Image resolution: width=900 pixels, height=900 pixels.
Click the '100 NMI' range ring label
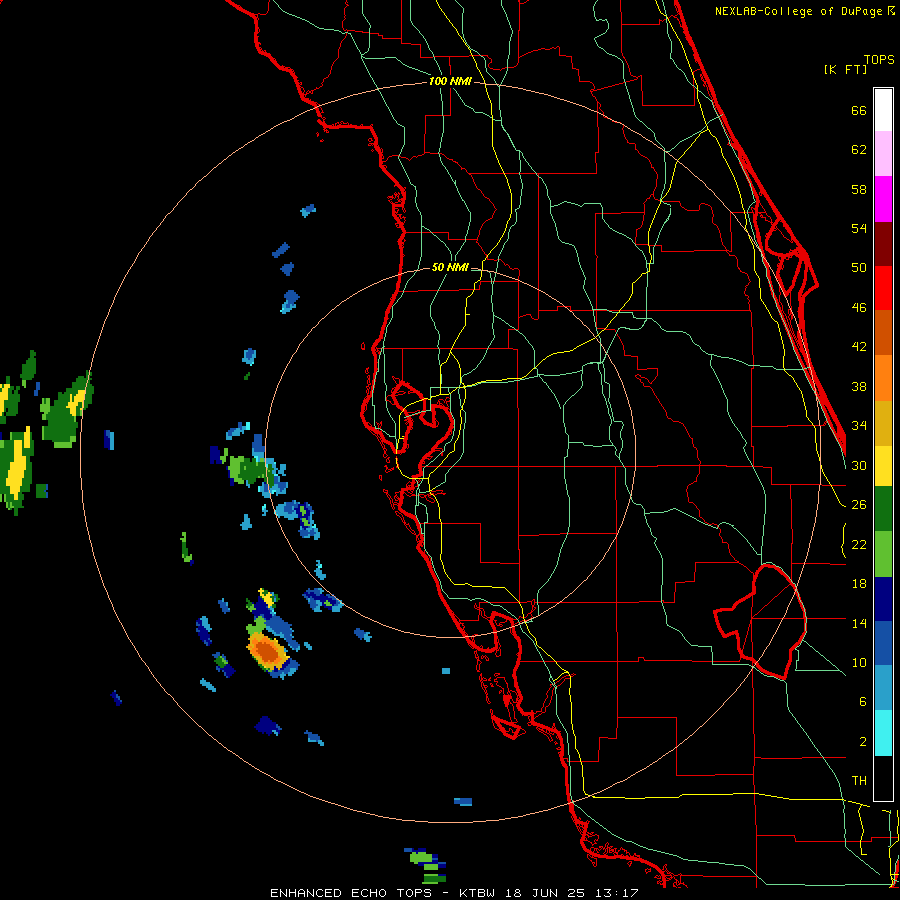[450, 82]
